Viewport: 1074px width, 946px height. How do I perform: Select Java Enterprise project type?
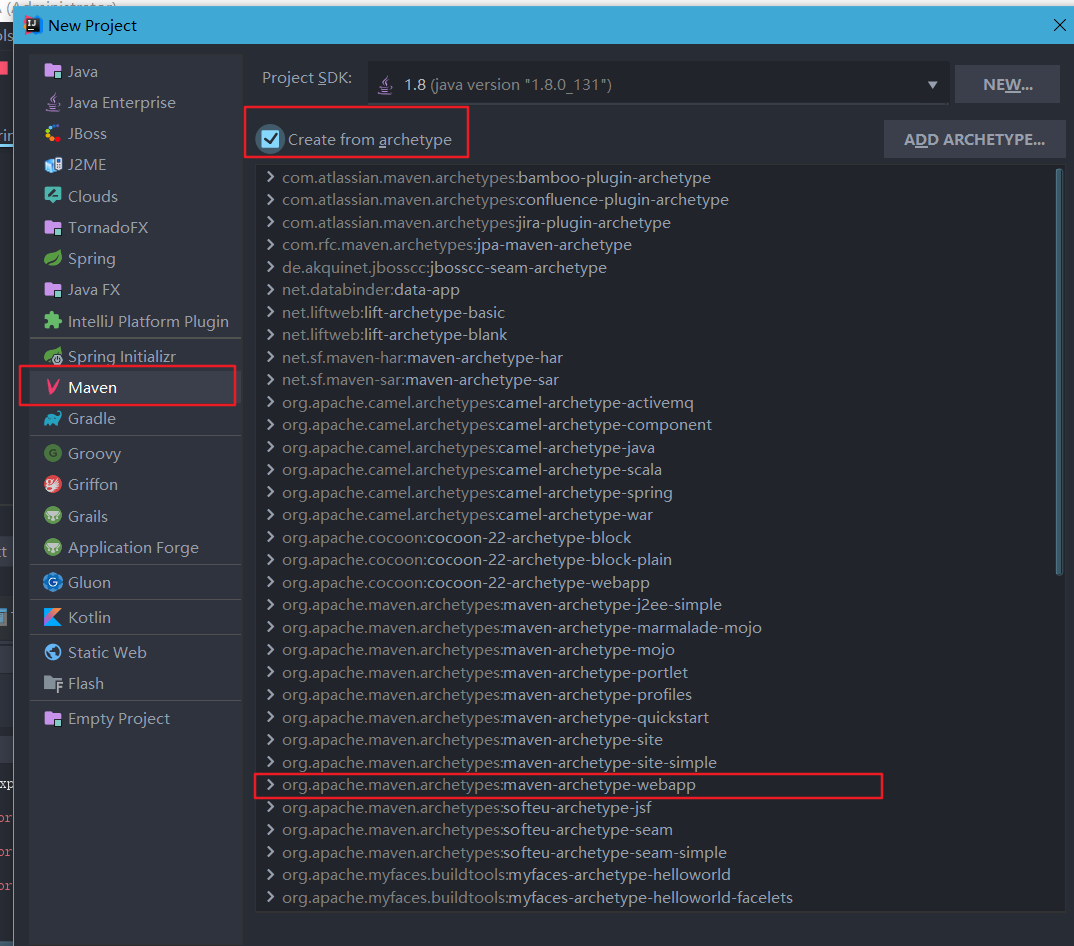tap(136, 103)
